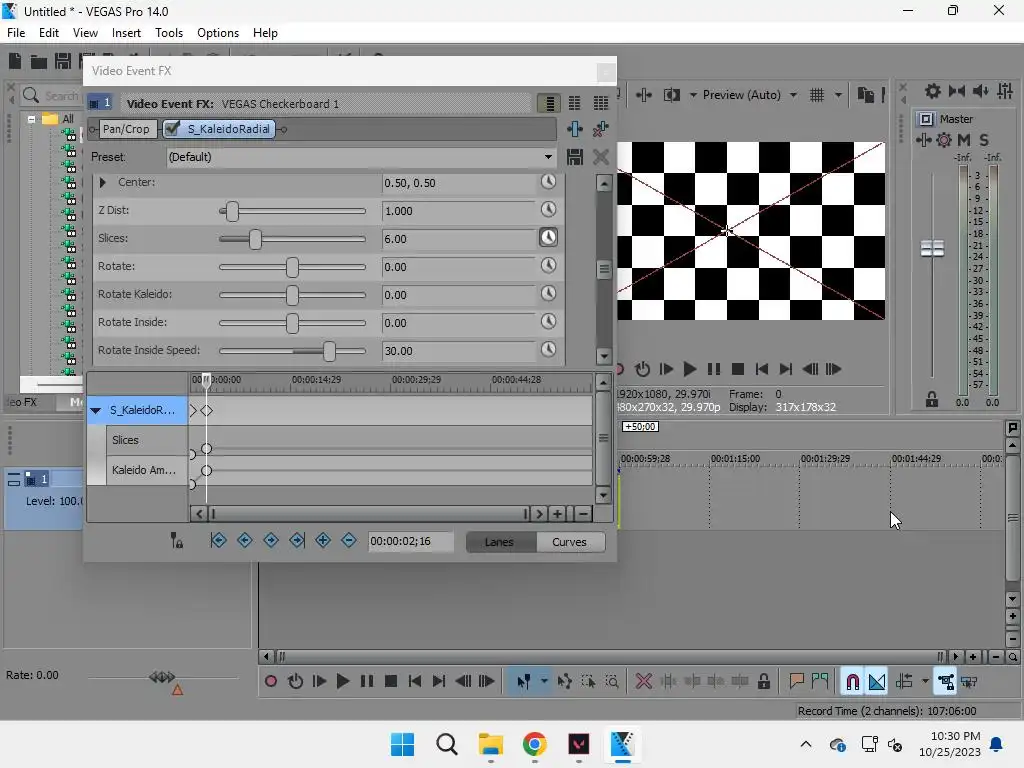Switch to two-column parameter view icon
Screen dimensions: 1024x768
575,103
